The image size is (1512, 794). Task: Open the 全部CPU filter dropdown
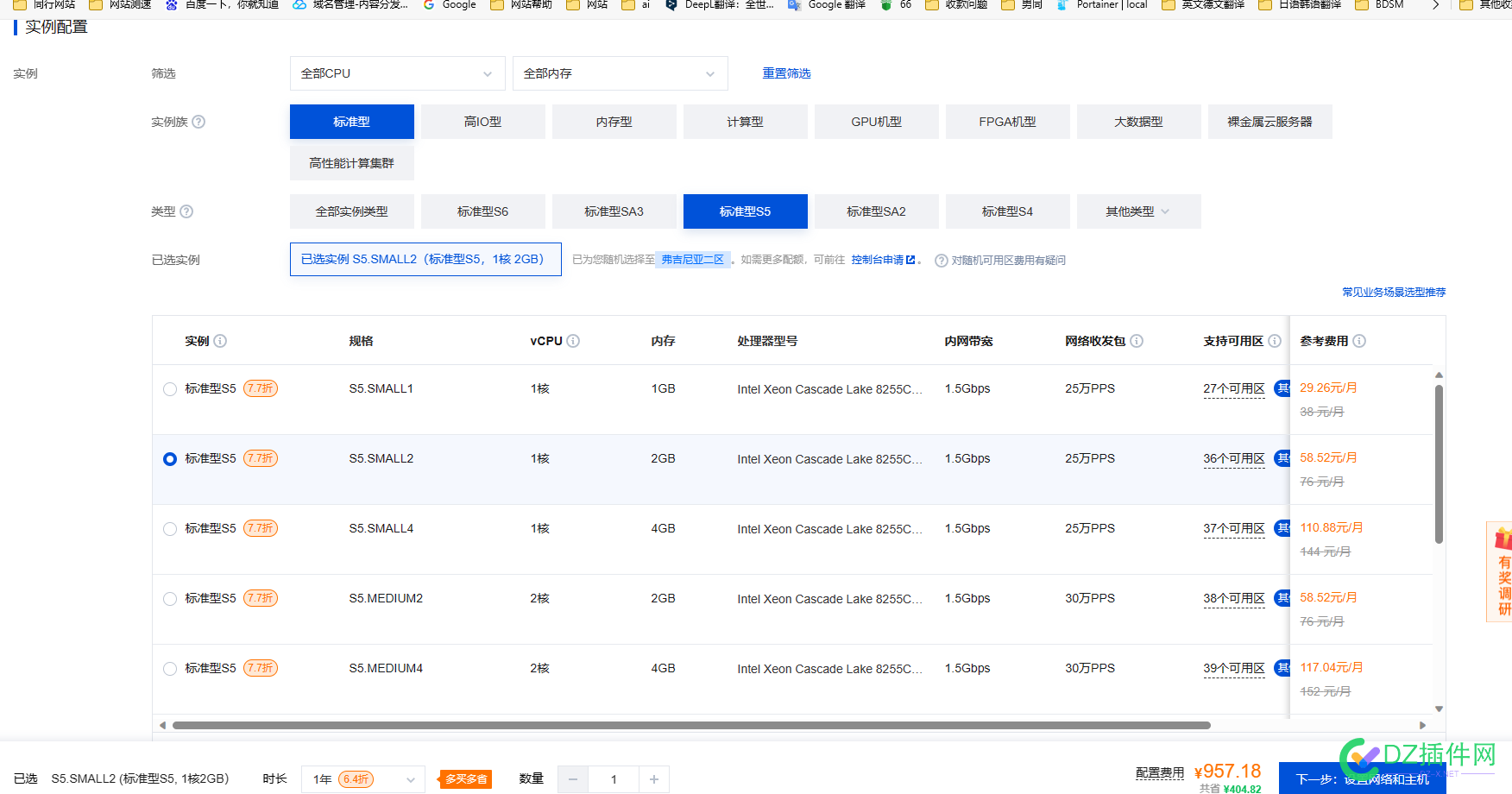[x=398, y=73]
